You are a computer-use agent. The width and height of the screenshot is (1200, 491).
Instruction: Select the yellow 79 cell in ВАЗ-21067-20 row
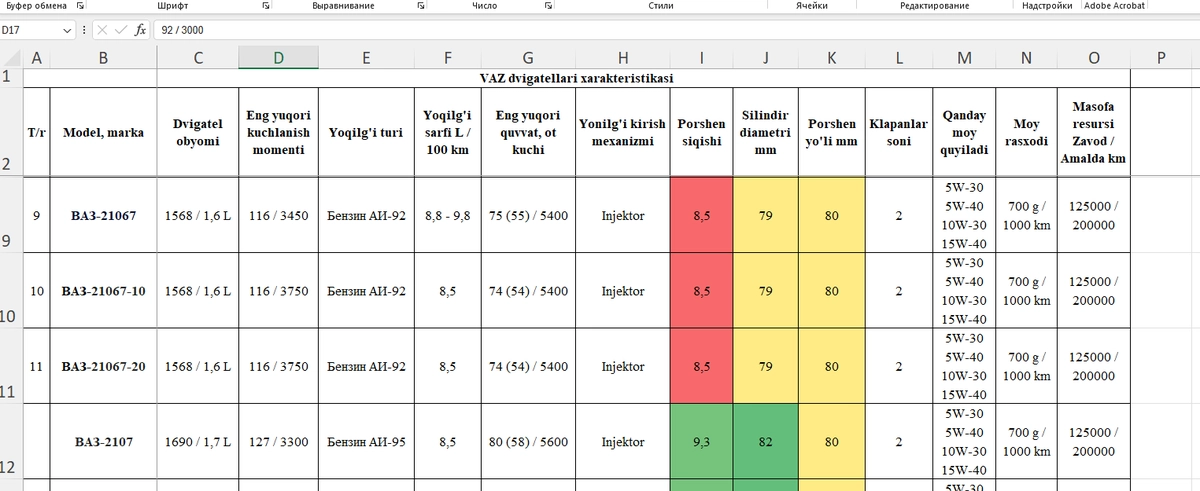pos(765,366)
